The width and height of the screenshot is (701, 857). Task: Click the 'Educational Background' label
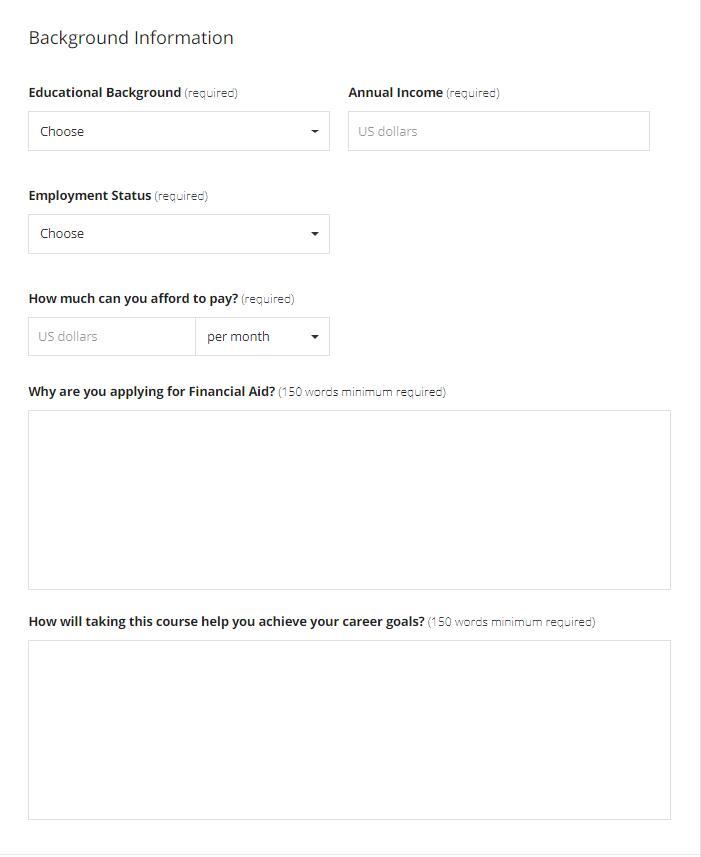(105, 93)
